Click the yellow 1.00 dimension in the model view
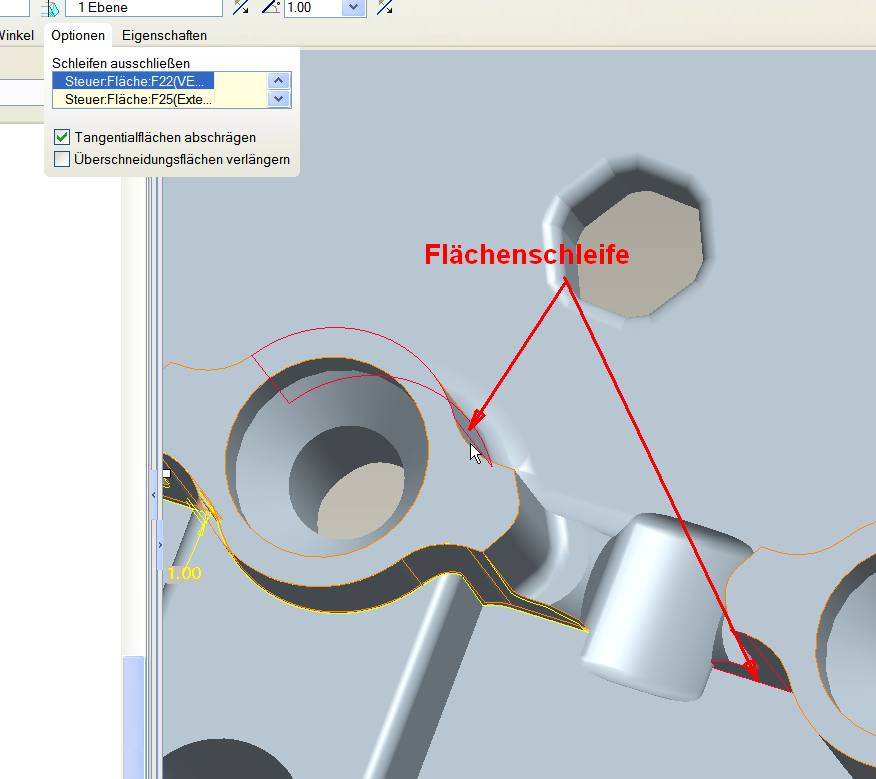 point(184,573)
